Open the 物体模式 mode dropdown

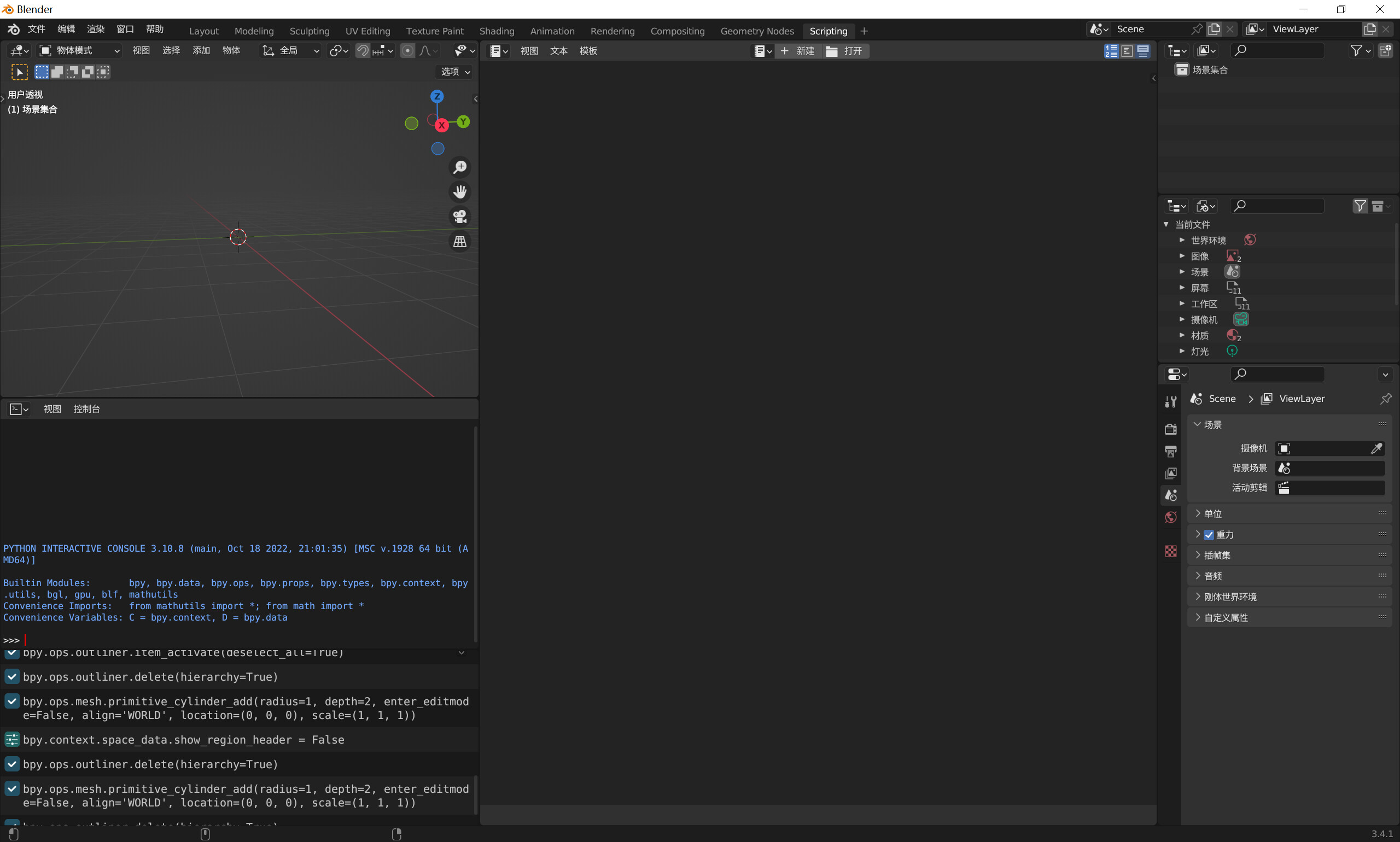click(x=79, y=50)
